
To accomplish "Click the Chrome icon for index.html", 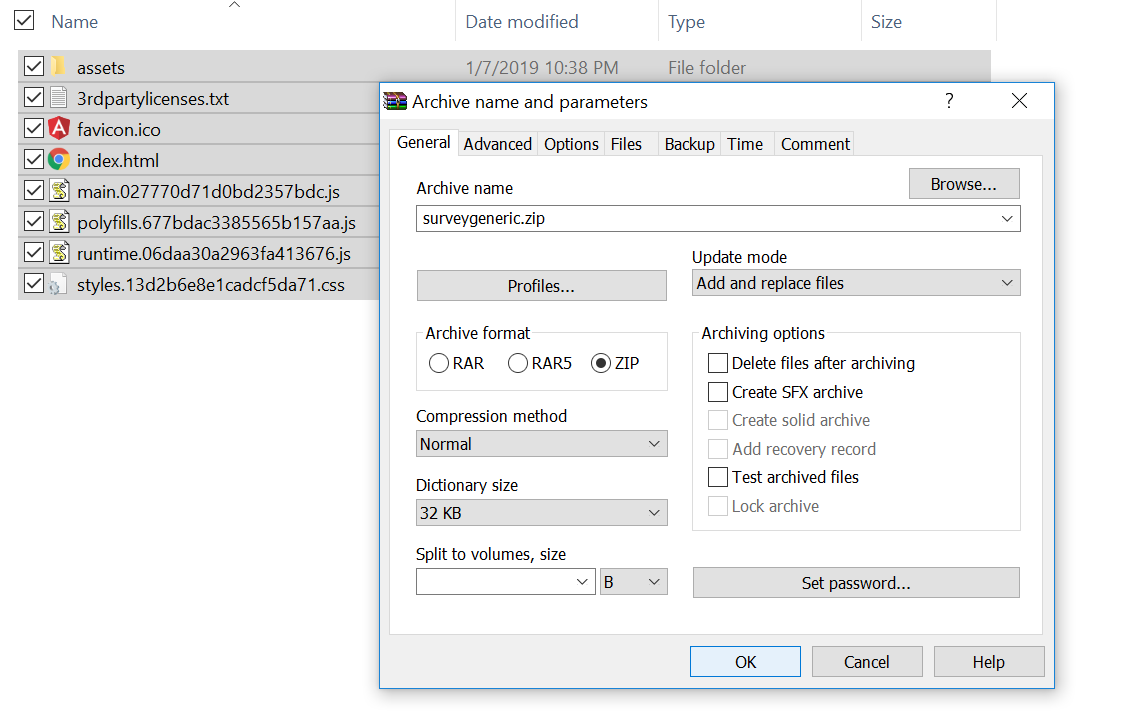I will [59, 160].
